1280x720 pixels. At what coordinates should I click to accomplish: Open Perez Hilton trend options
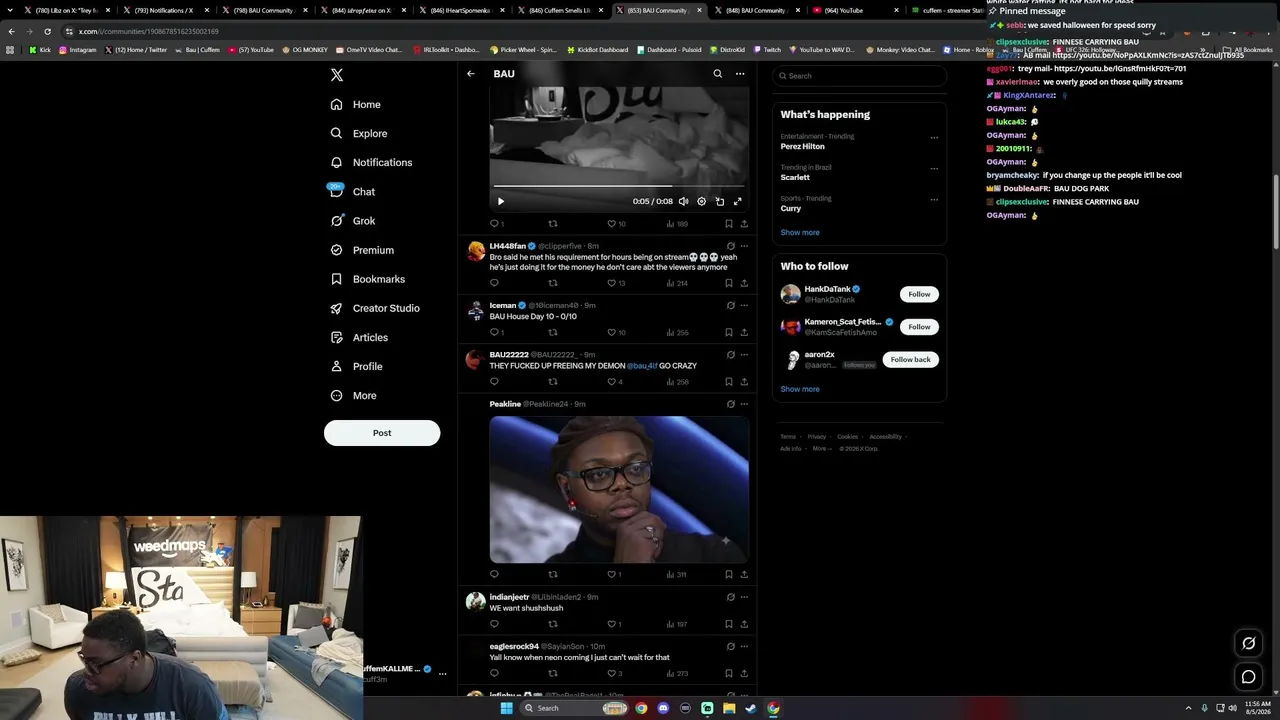pyautogui.click(x=934, y=137)
